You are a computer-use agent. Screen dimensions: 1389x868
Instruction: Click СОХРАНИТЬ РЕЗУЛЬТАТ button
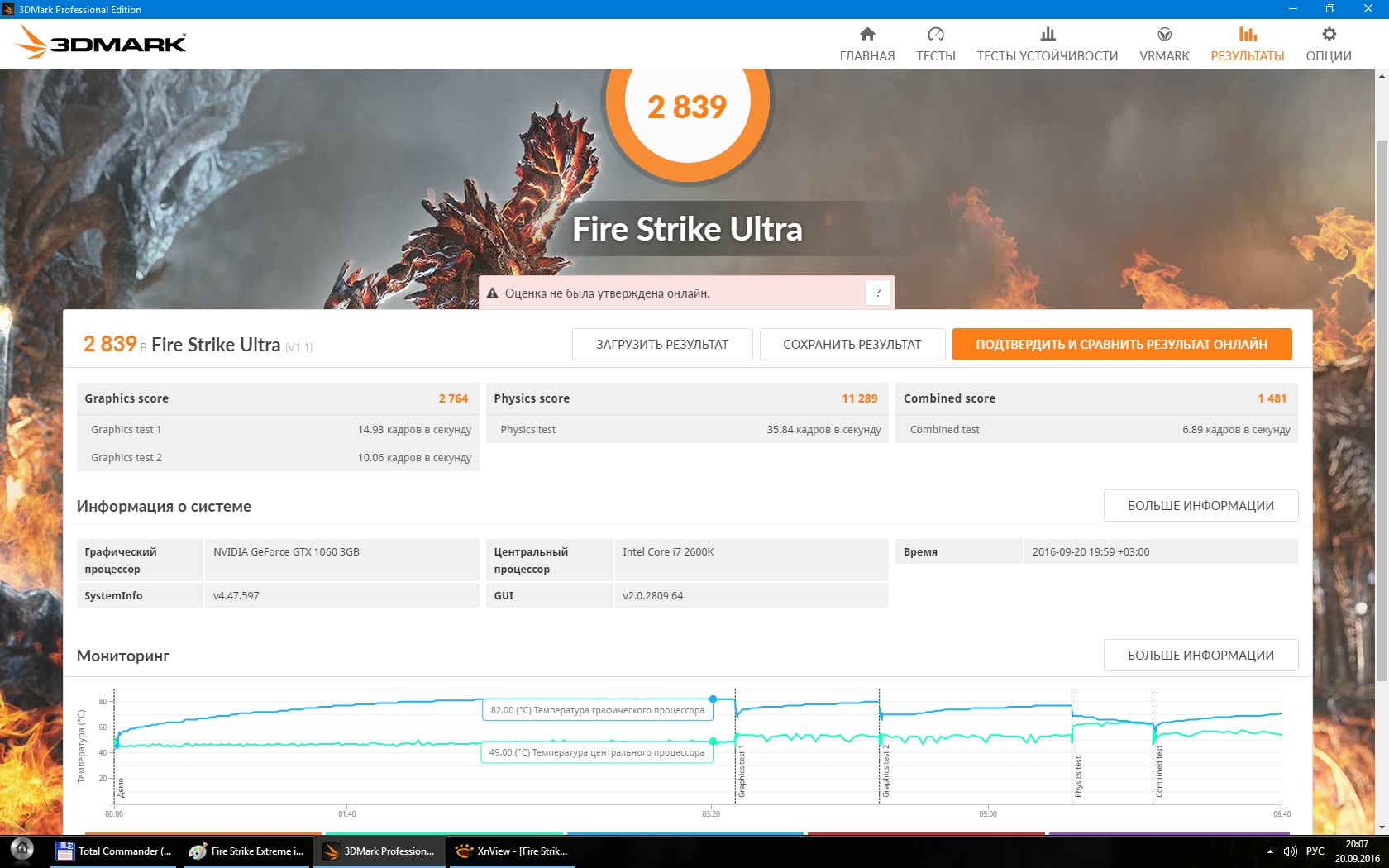pos(852,345)
